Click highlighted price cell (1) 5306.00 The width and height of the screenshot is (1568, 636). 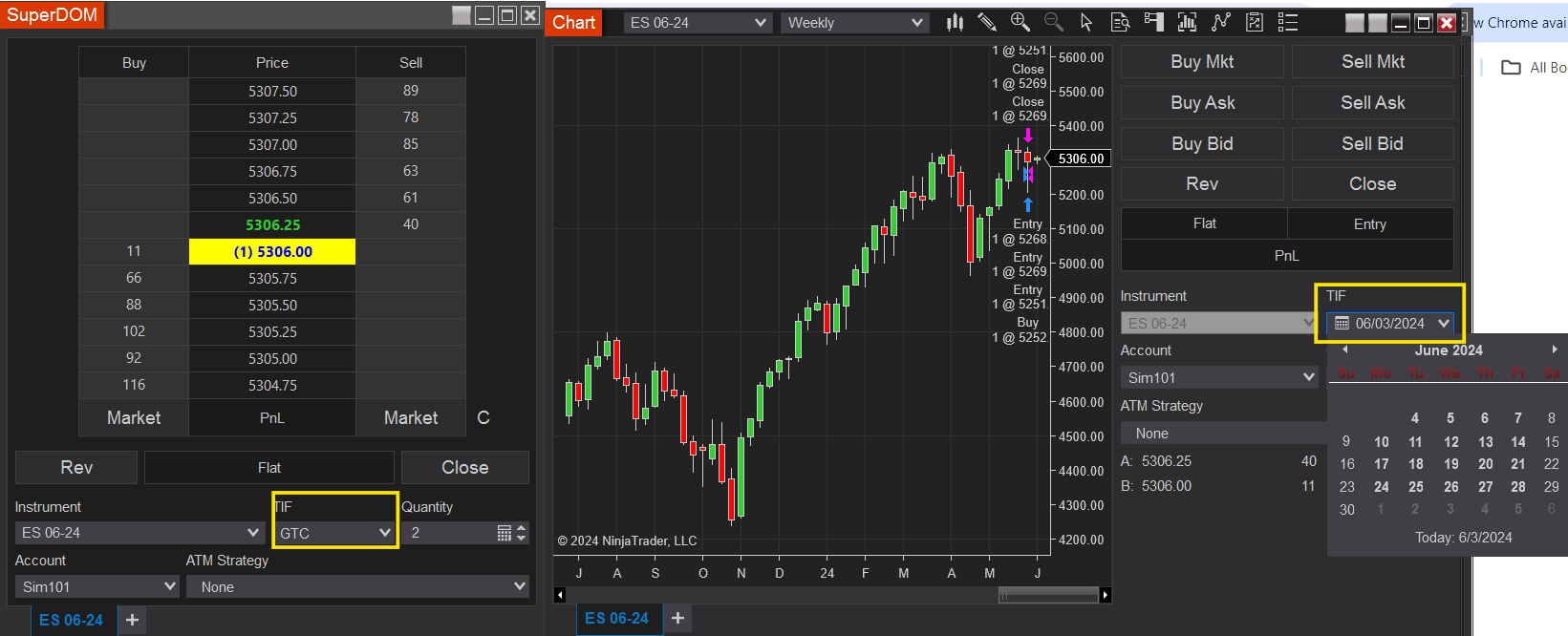[x=272, y=251]
